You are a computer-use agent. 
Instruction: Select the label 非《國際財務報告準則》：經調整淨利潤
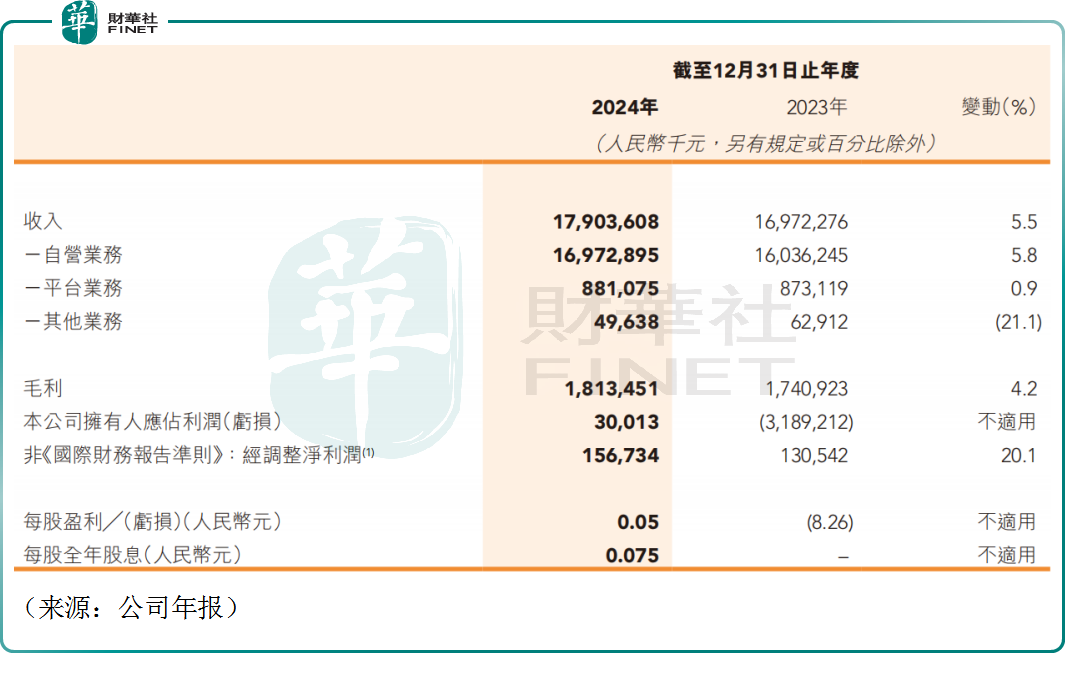tap(198, 455)
